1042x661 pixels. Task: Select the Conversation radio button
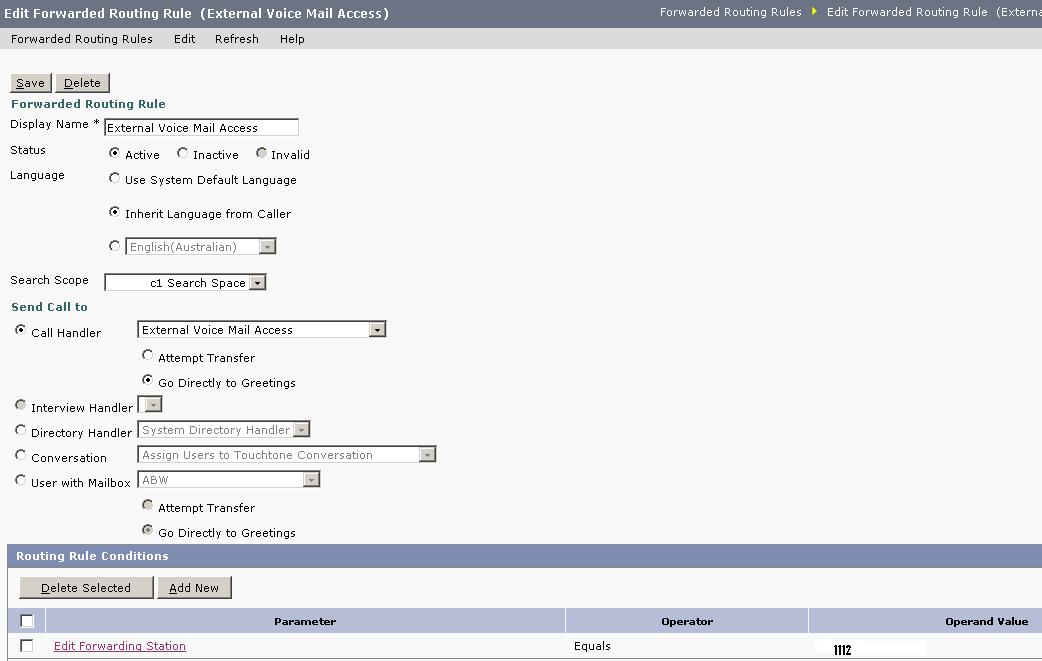tap(21, 456)
